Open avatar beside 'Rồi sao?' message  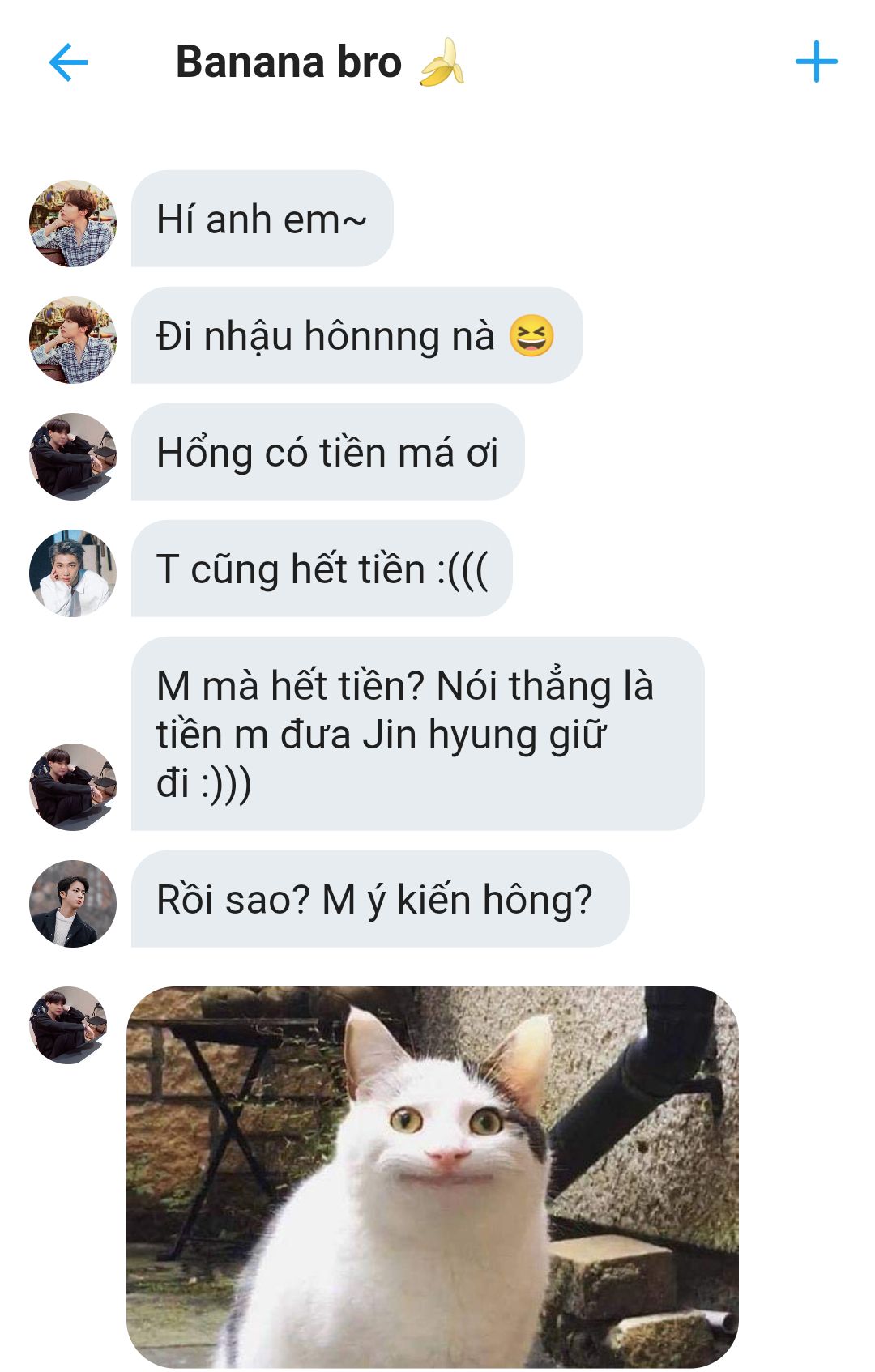73,904
